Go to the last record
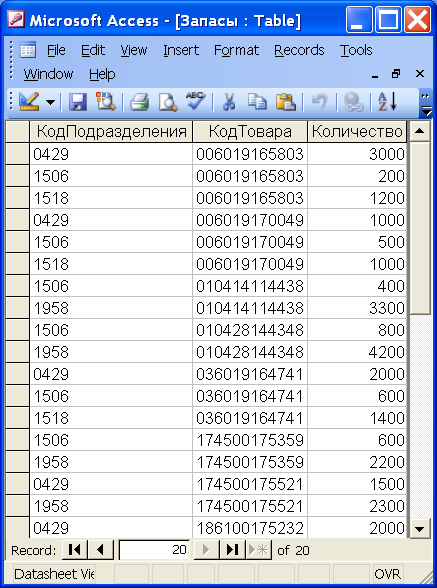The height and width of the screenshot is (588, 437). [x=232, y=550]
